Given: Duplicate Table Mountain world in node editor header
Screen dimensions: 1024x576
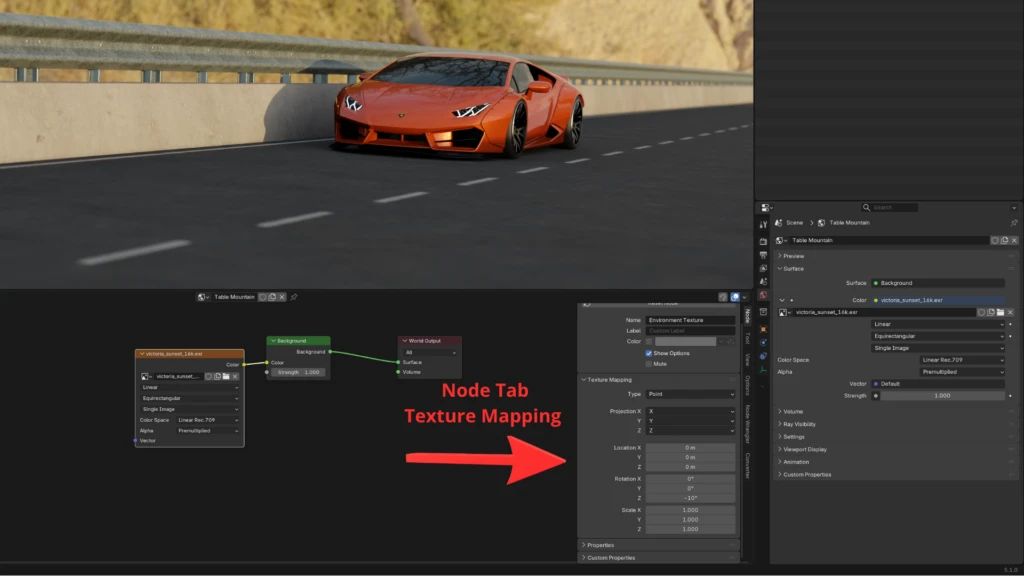Looking at the screenshot, I should pyautogui.click(x=272, y=297).
